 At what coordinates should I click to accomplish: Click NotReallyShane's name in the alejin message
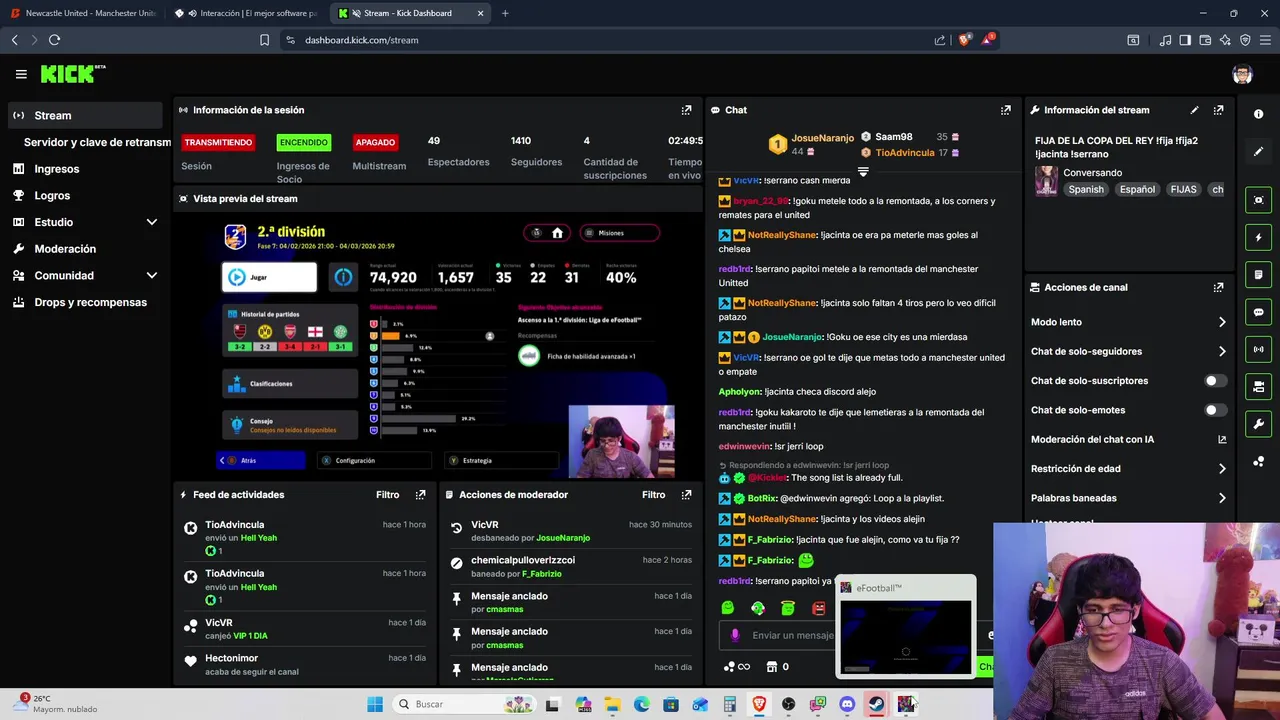click(782, 519)
